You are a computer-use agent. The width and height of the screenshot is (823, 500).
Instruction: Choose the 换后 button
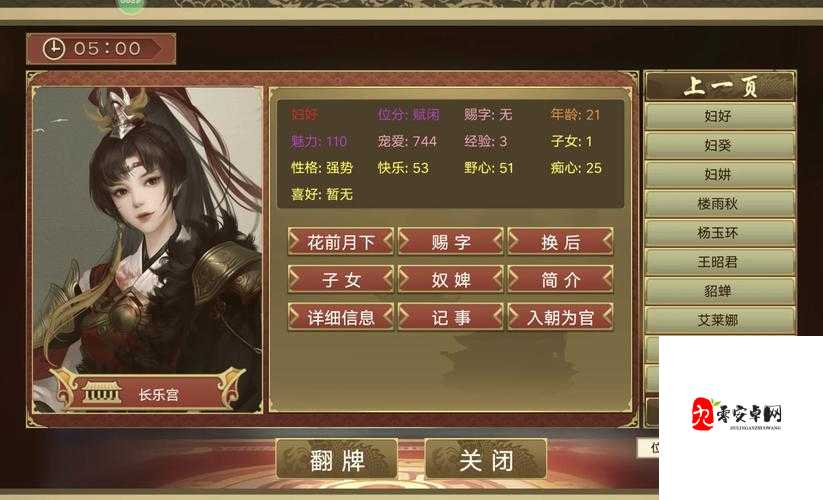(561, 242)
